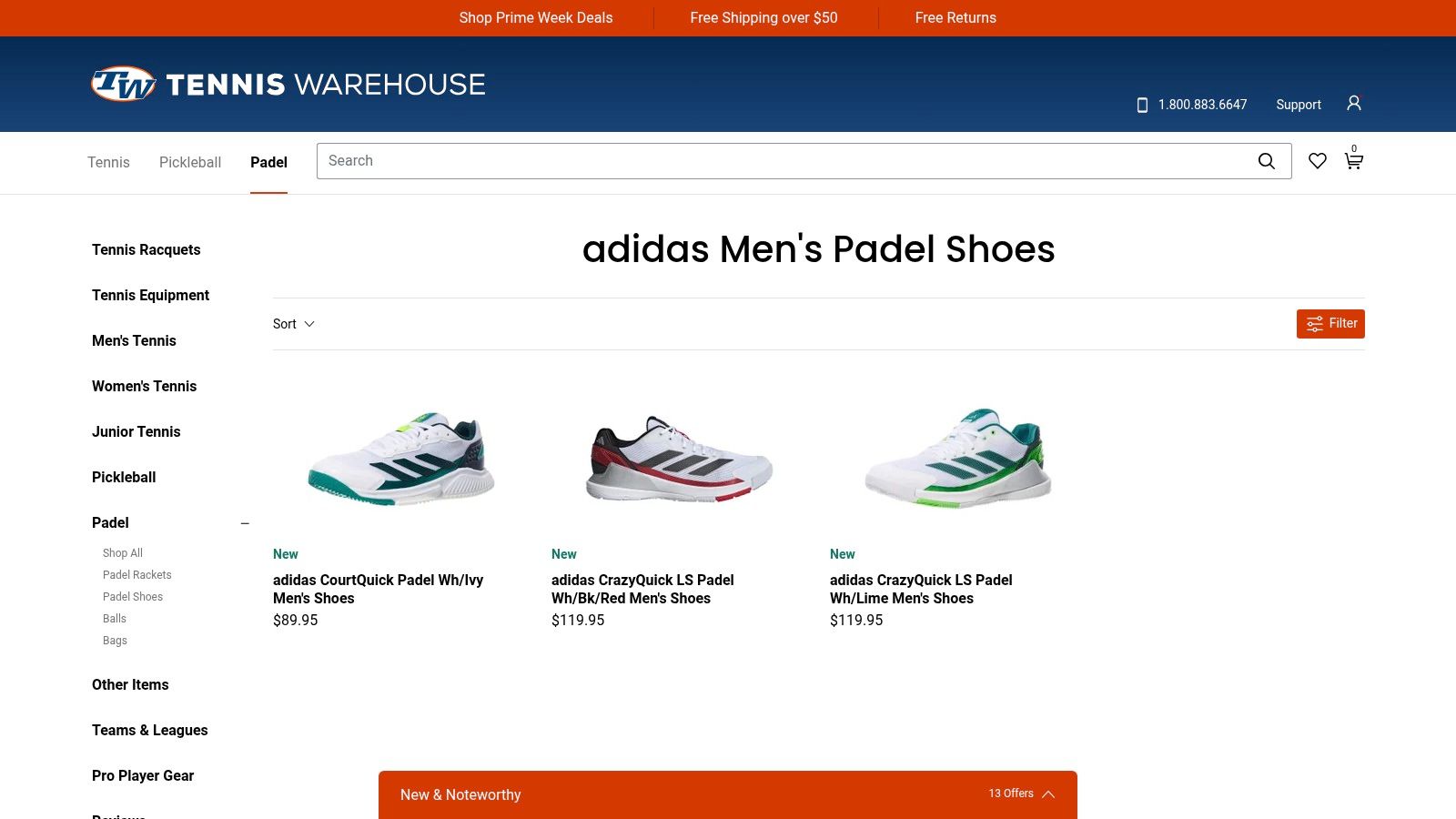This screenshot has height=819, width=1456.
Task: Select the CrazyQuick Wh/Bk/Red shoe image
Action: [679, 458]
